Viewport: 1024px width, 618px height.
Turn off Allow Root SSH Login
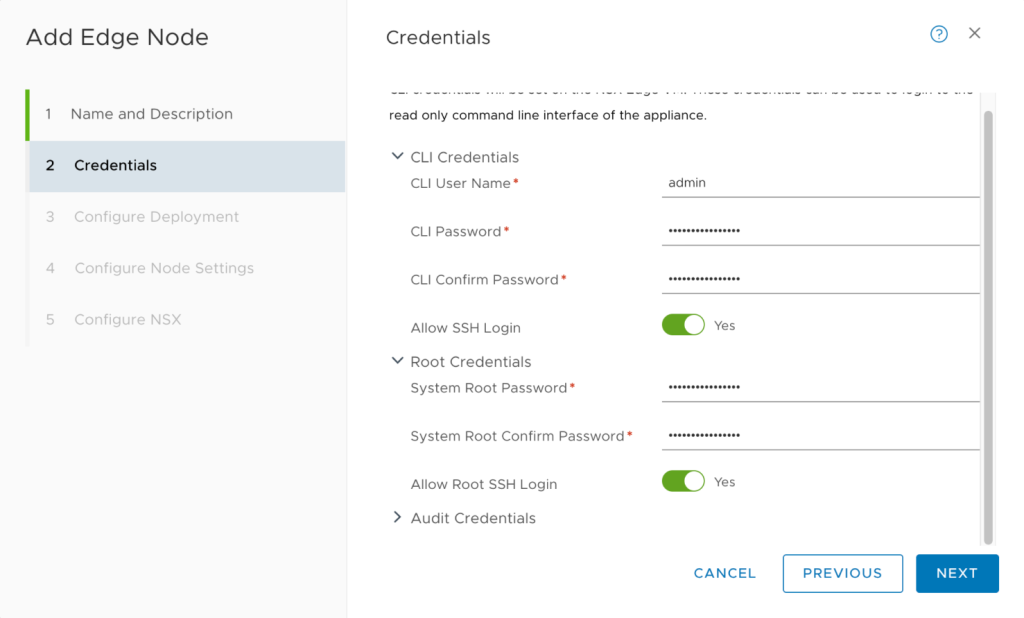[683, 482]
